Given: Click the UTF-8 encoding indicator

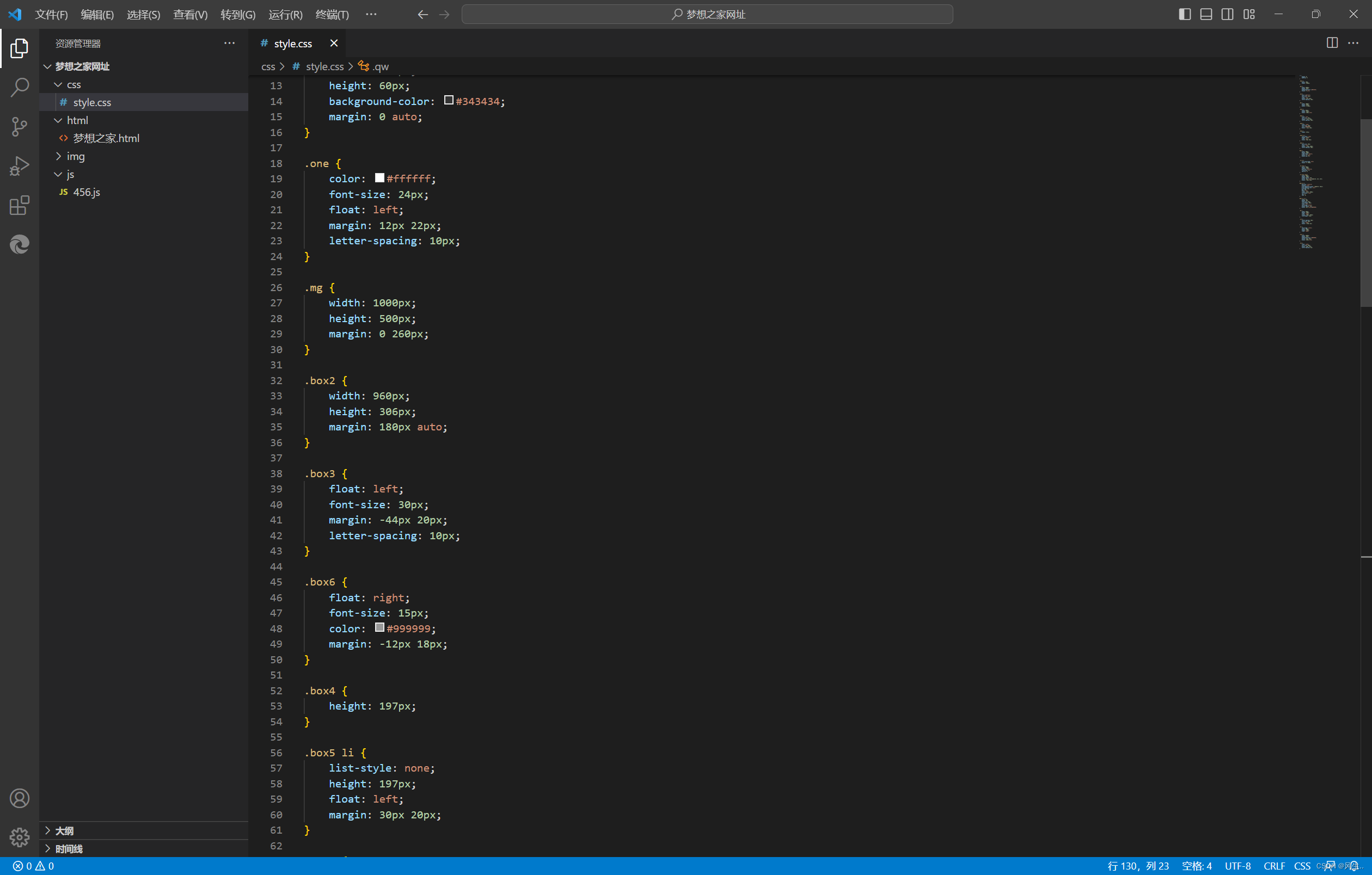Looking at the screenshot, I should click(x=1238, y=866).
